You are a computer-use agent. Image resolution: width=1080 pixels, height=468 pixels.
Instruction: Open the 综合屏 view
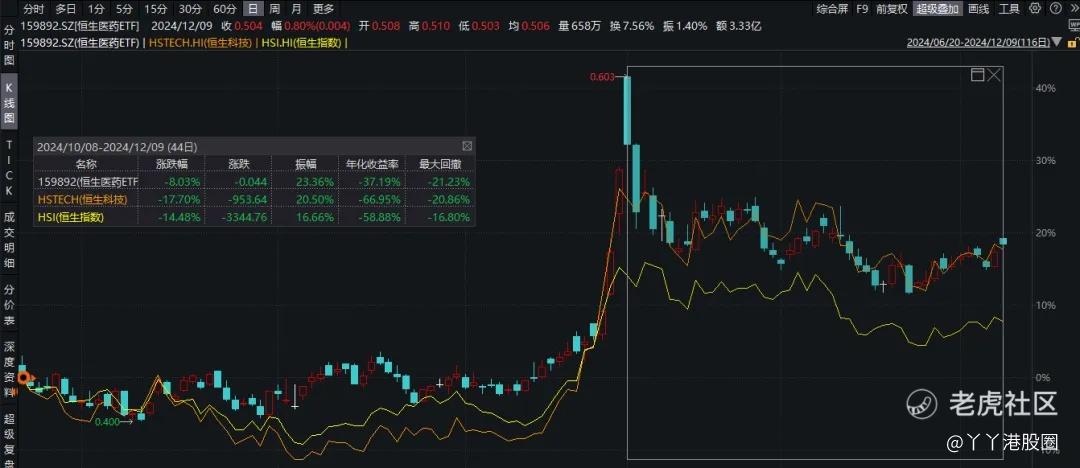[x=832, y=9]
